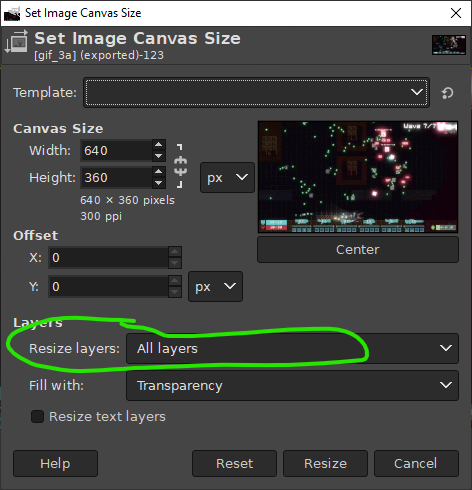
Task: Expand the Fill with Transparency dropdown
Action: tap(292, 385)
